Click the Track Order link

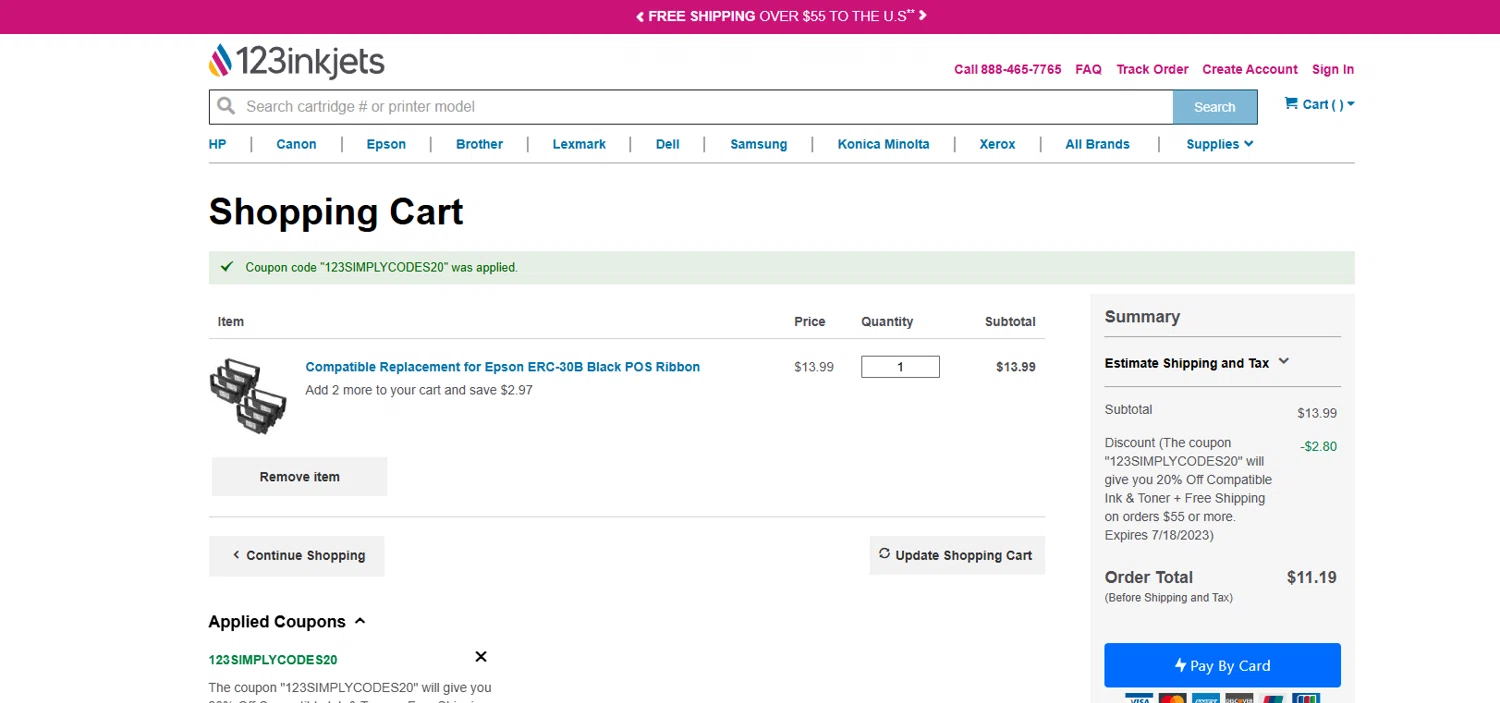[1152, 69]
